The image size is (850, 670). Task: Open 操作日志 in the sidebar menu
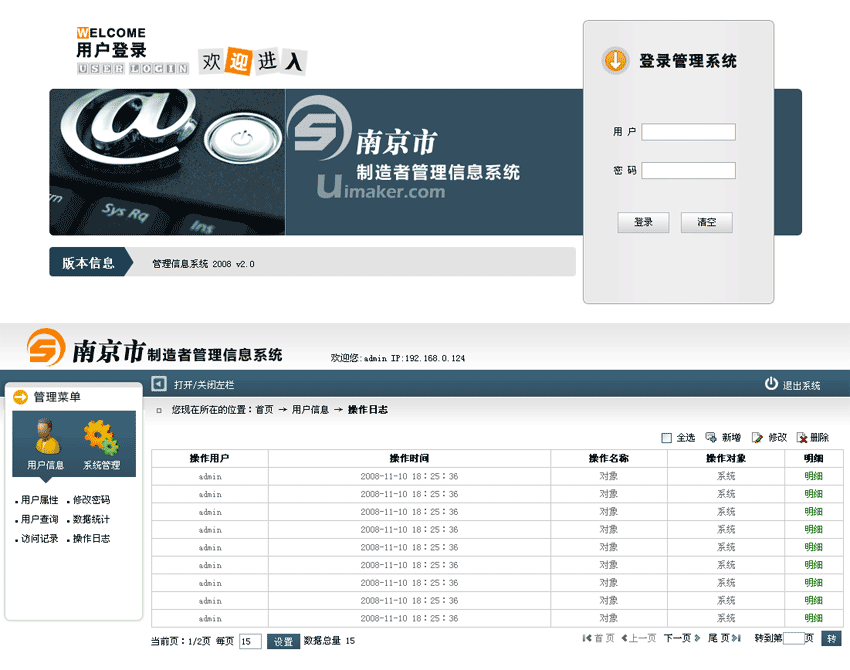pyautogui.click(x=91, y=539)
